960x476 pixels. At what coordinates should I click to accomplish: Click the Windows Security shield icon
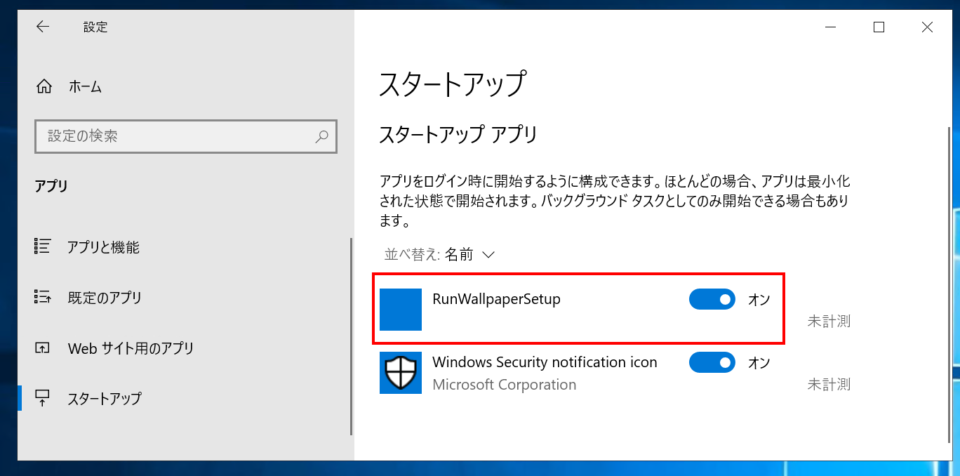pyautogui.click(x=401, y=372)
